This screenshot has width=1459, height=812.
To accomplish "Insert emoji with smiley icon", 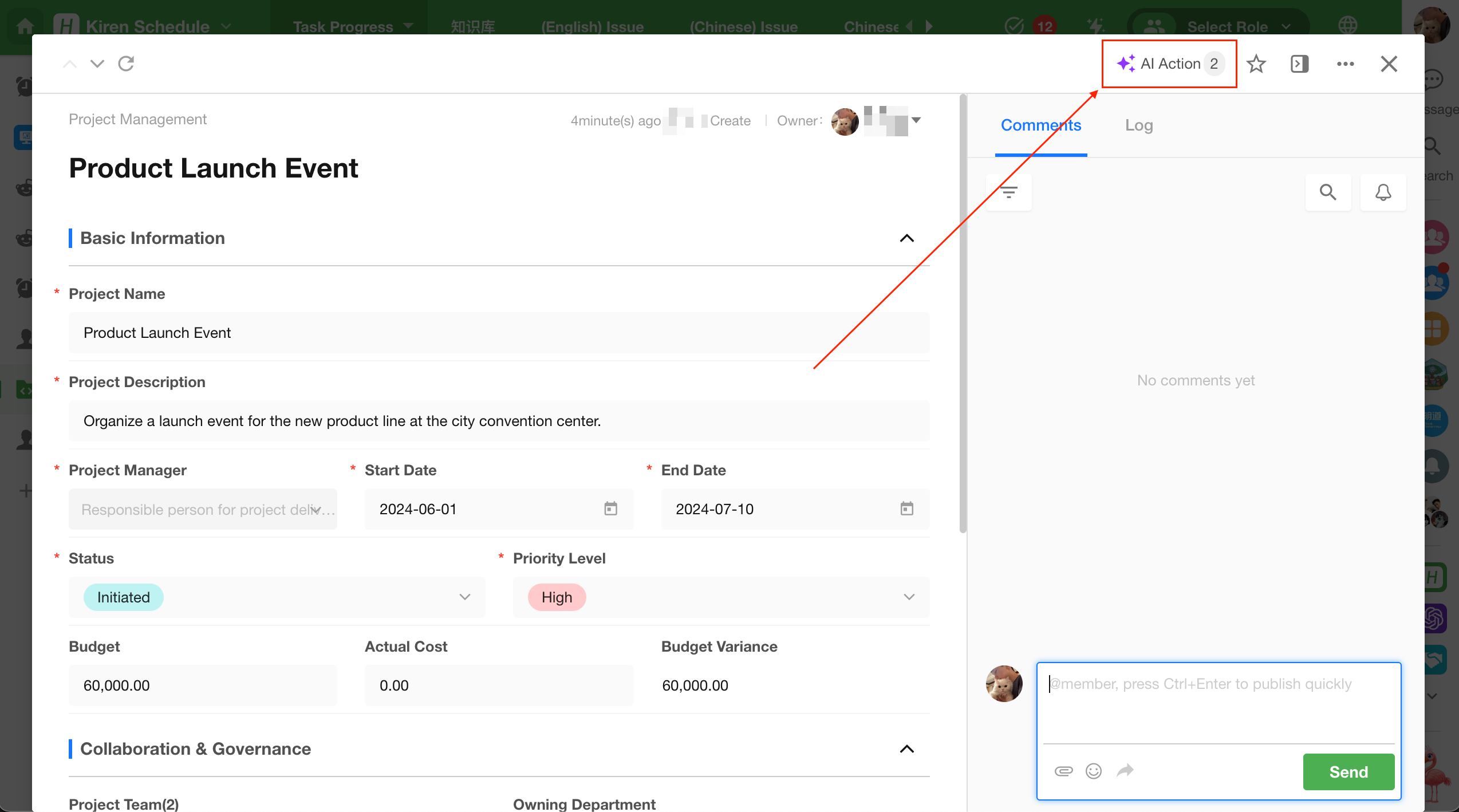I will tap(1094, 771).
